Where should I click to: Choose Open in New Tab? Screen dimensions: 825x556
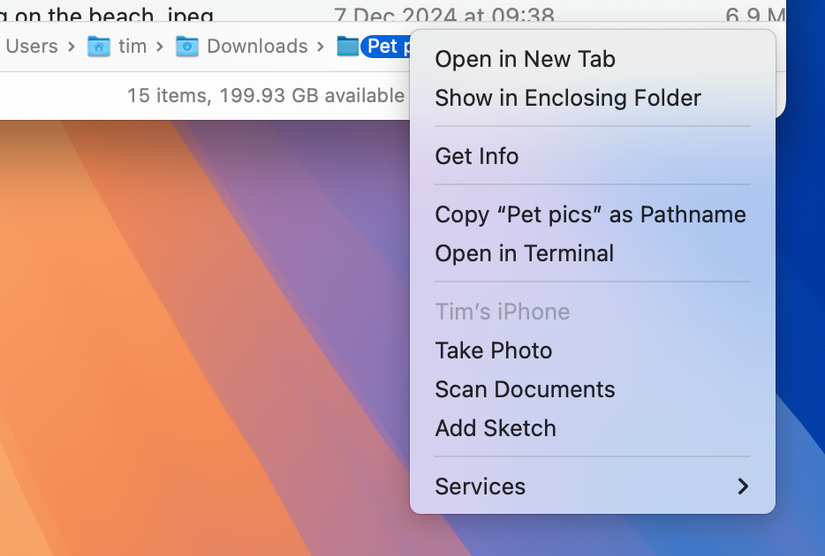pos(525,59)
